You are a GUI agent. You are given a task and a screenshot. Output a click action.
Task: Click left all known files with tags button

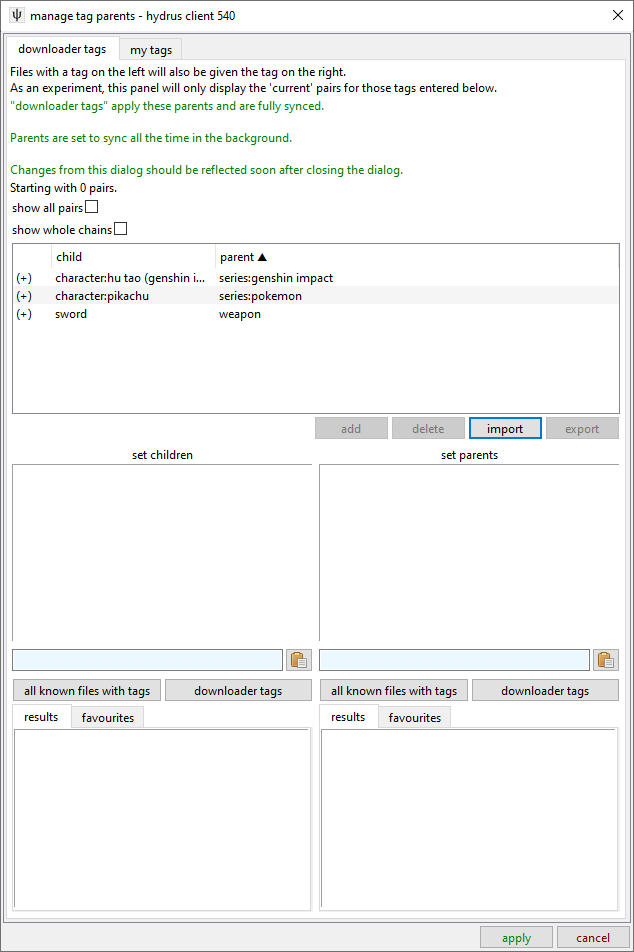87,691
